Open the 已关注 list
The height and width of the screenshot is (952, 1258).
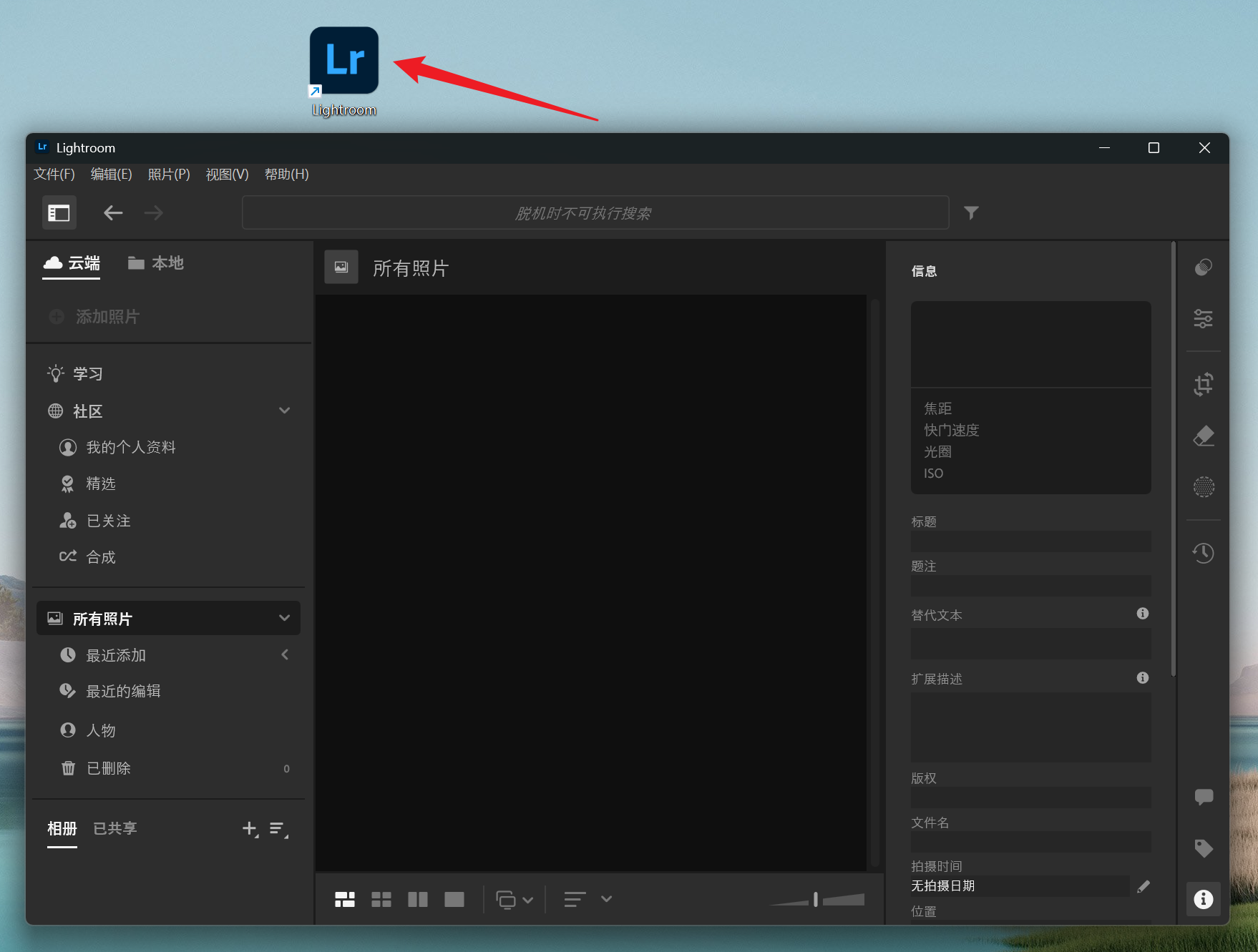pyautogui.click(x=95, y=521)
